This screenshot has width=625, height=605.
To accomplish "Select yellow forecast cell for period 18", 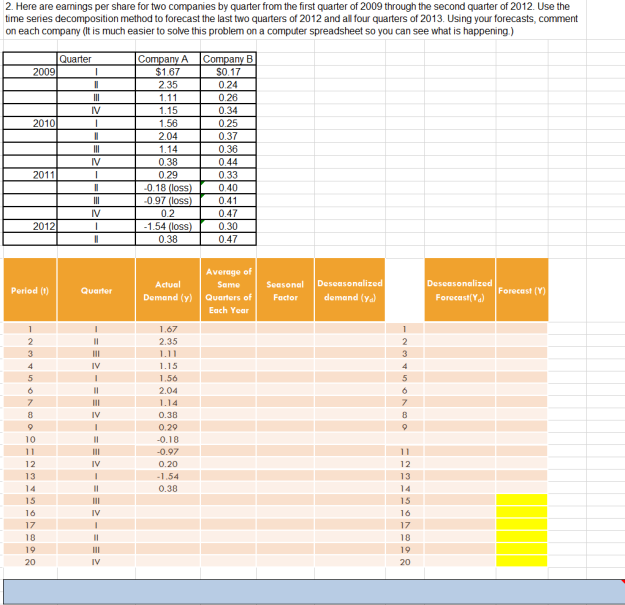I will click(x=522, y=537).
